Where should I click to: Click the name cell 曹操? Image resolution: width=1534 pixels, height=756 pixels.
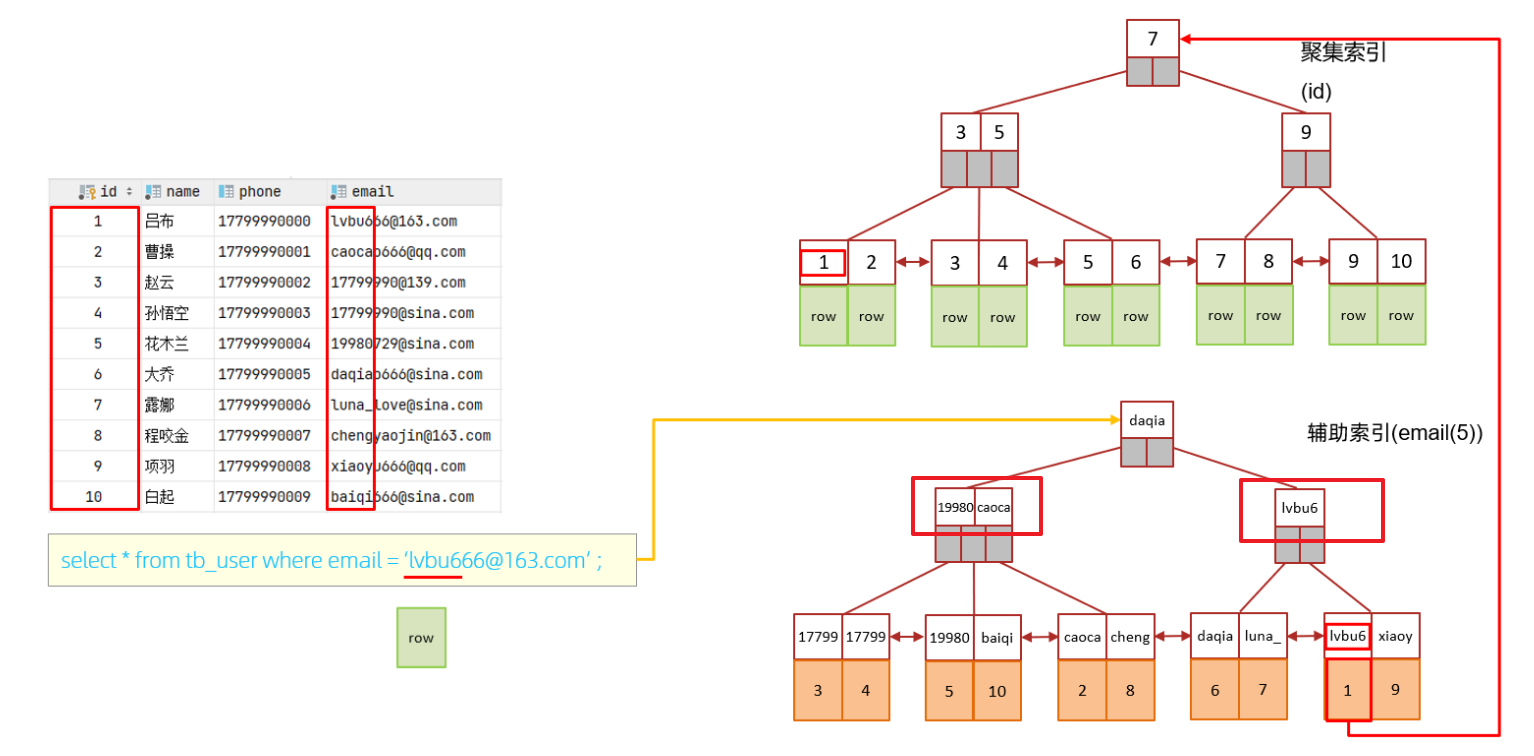159,252
